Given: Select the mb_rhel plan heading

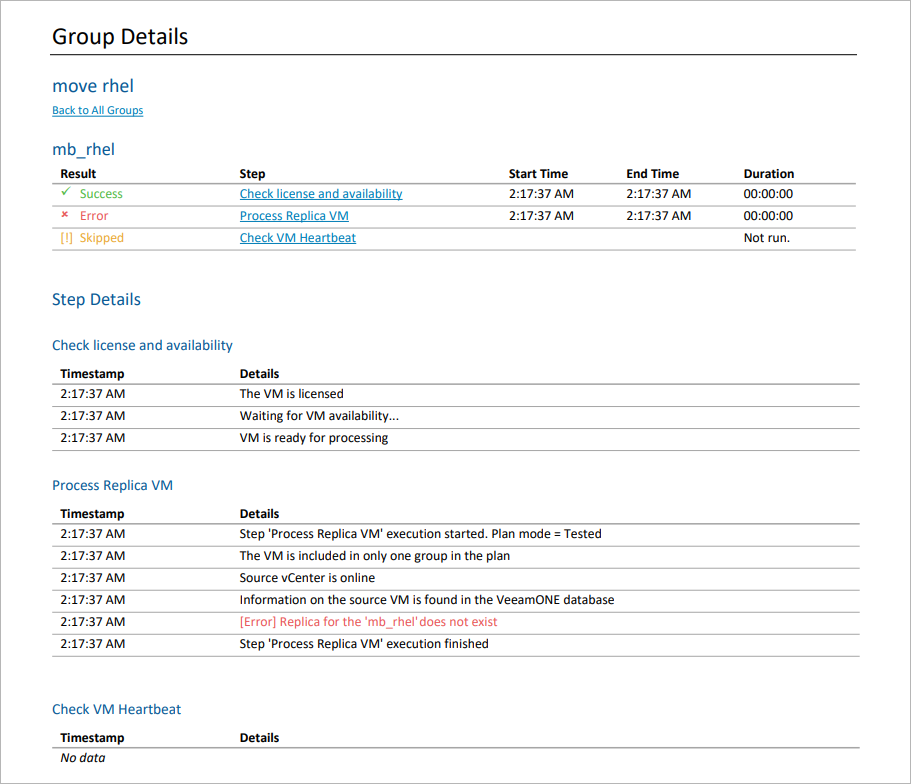Looking at the screenshot, I should 83,148.
